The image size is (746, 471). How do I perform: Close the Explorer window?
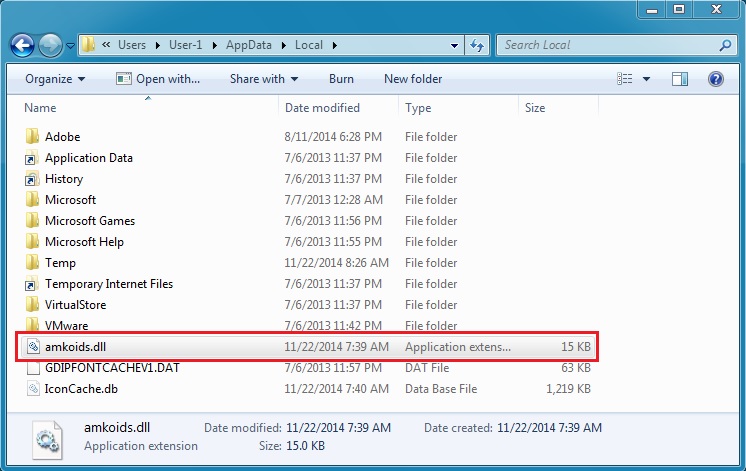716,10
